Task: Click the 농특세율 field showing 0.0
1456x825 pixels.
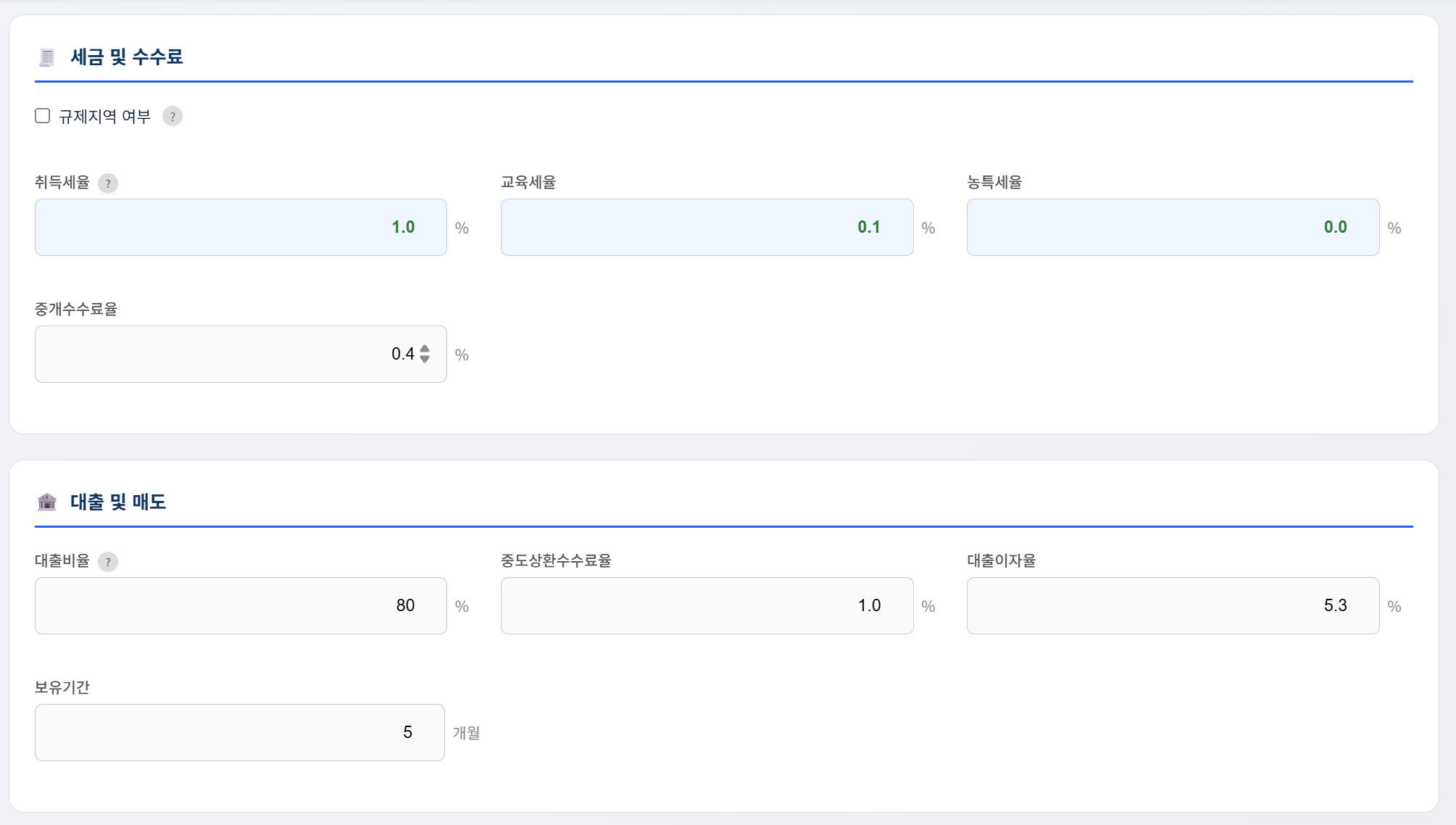Action: pyautogui.click(x=1172, y=227)
